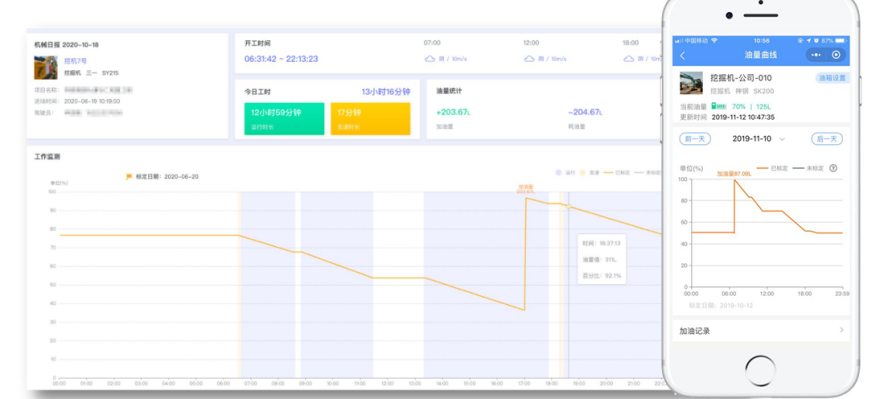
Task: Open 油箱设置 tank settings on the phone
Action: [x=832, y=78]
